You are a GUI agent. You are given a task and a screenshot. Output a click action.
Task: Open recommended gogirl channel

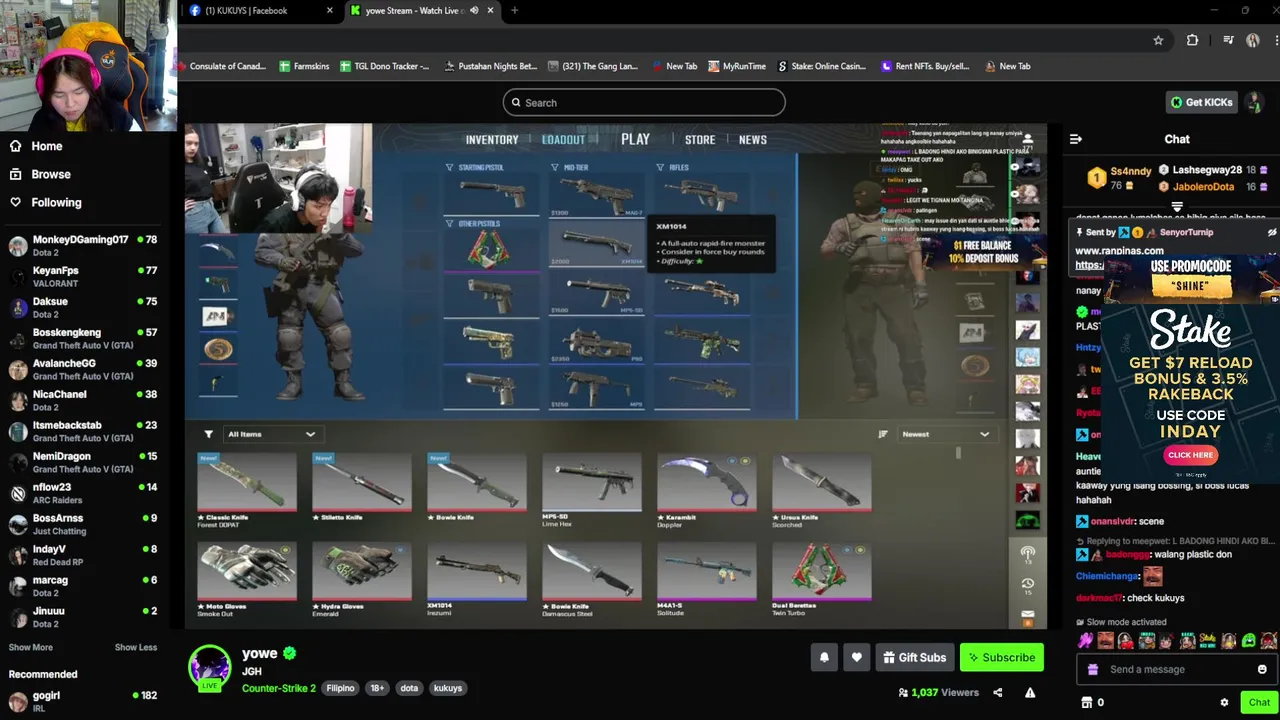pyautogui.click(x=82, y=701)
